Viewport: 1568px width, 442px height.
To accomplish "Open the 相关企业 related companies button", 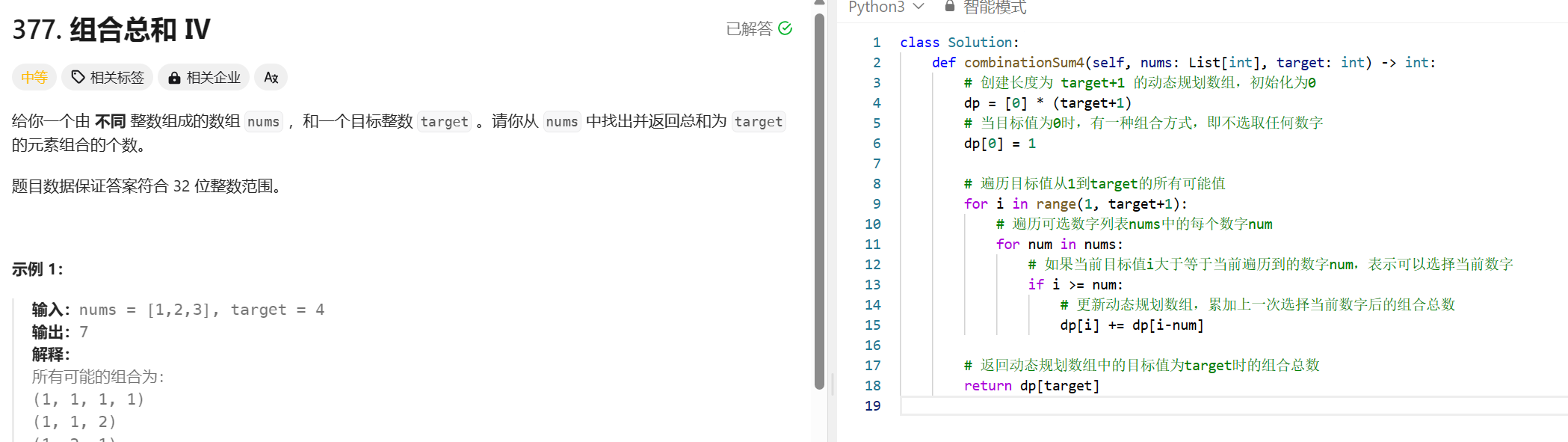I will (x=204, y=77).
